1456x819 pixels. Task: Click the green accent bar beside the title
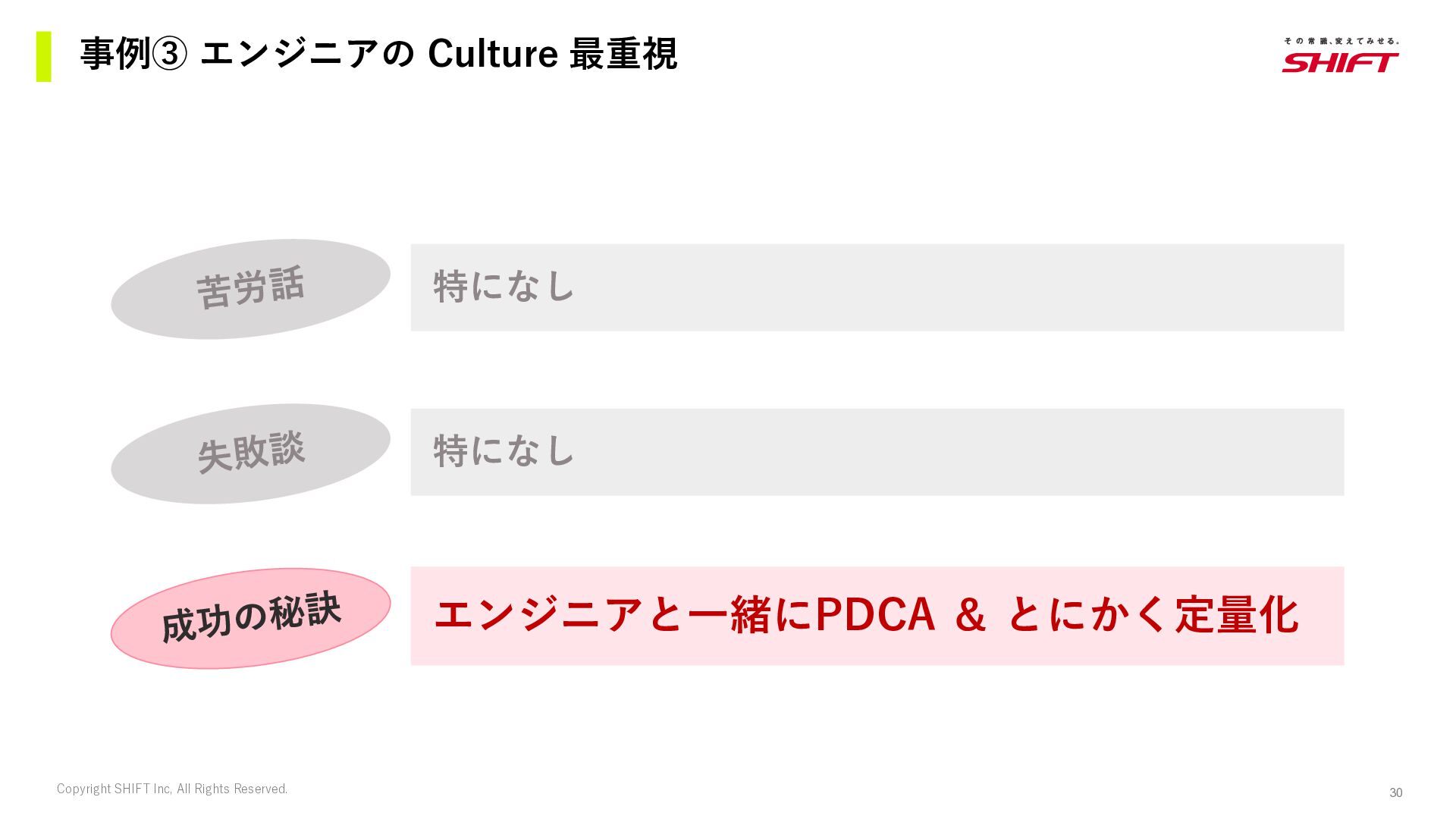(x=44, y=56)
